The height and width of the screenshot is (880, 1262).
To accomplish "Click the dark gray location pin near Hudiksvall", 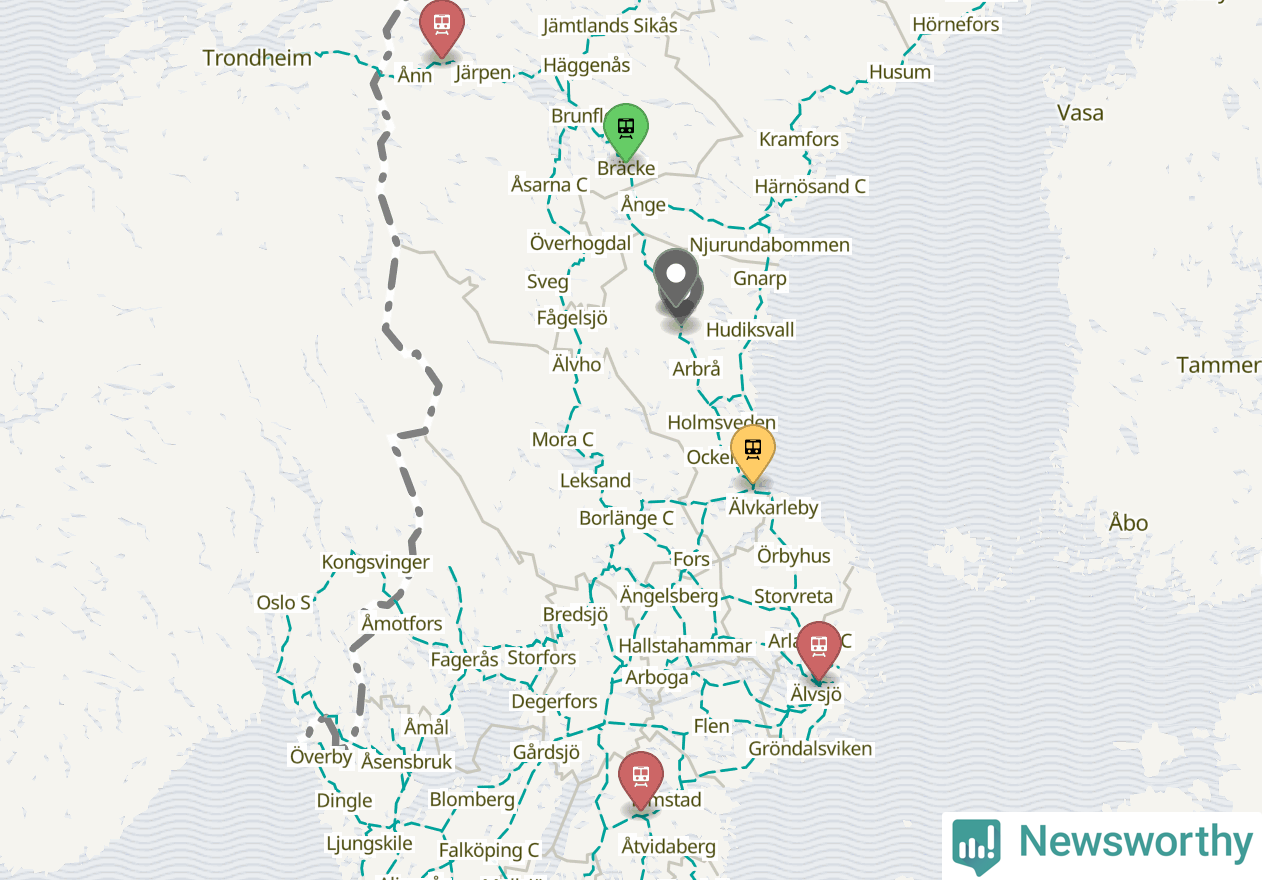I will coord(677,280).
